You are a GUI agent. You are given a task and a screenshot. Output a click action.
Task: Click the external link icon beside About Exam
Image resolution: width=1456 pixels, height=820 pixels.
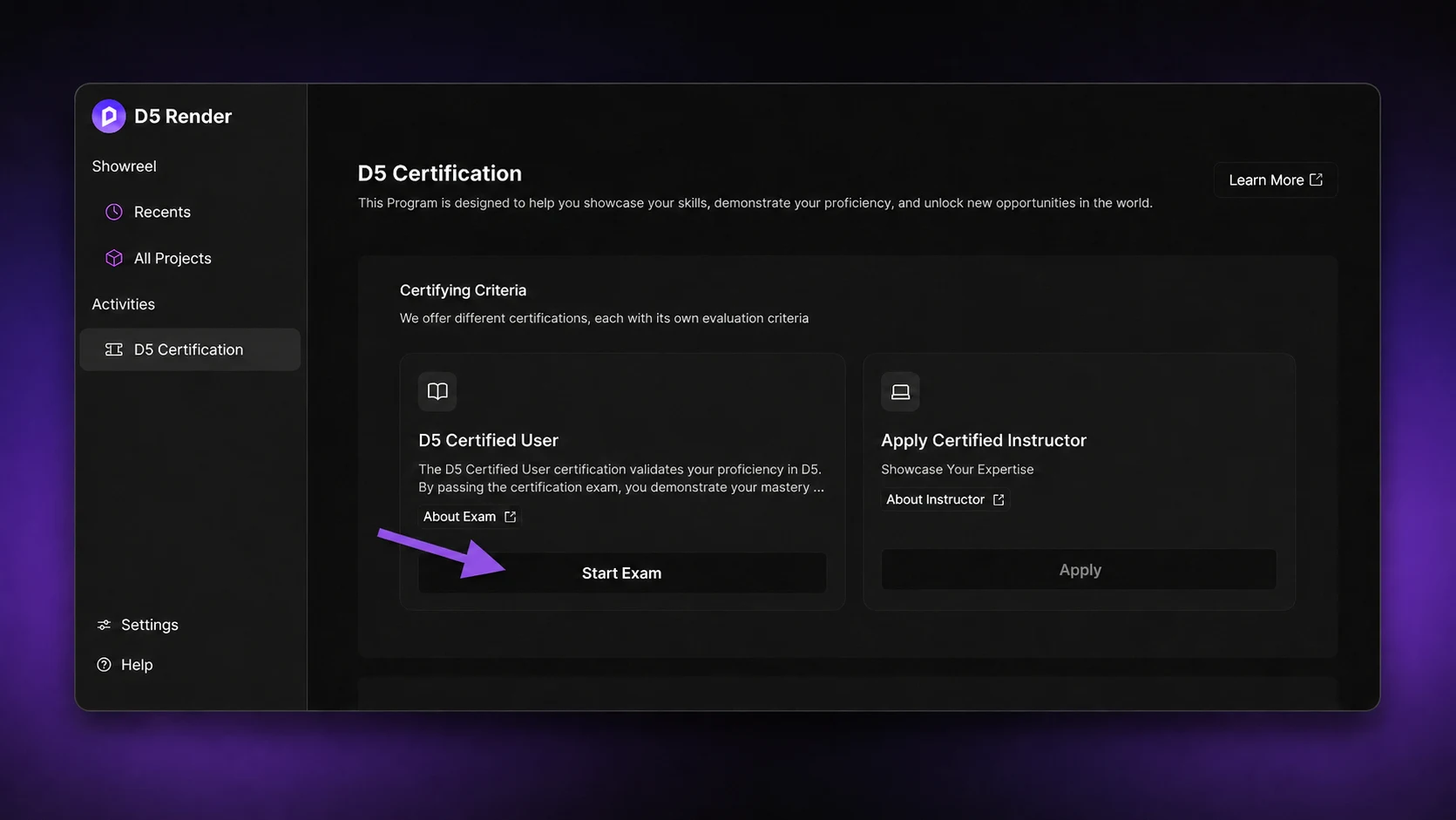[x=511, y=517]
